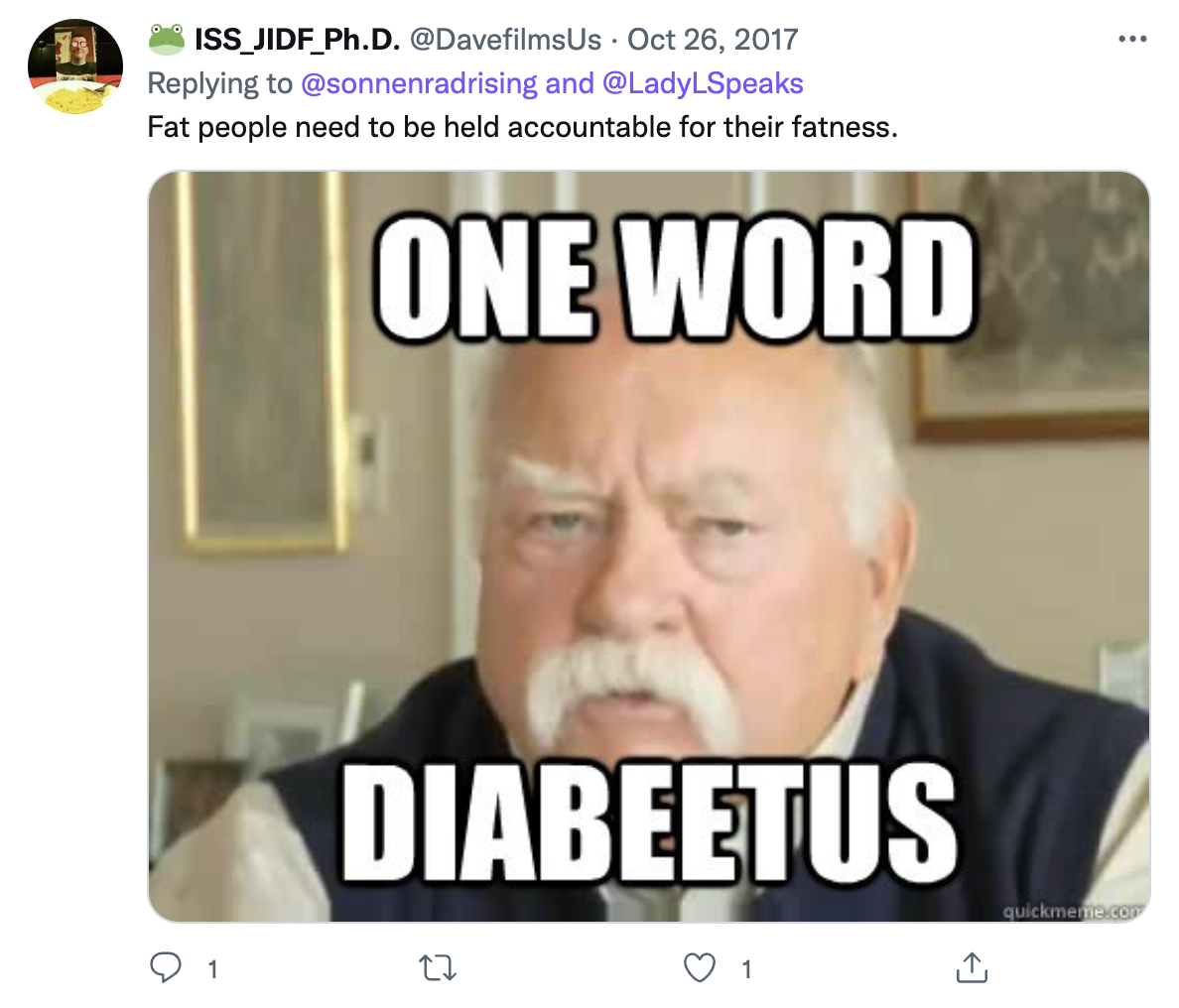The height and width of the screenshot is (1008, 1179).
Task: Click the frog emoji beside the name
Action: [166, 39]
